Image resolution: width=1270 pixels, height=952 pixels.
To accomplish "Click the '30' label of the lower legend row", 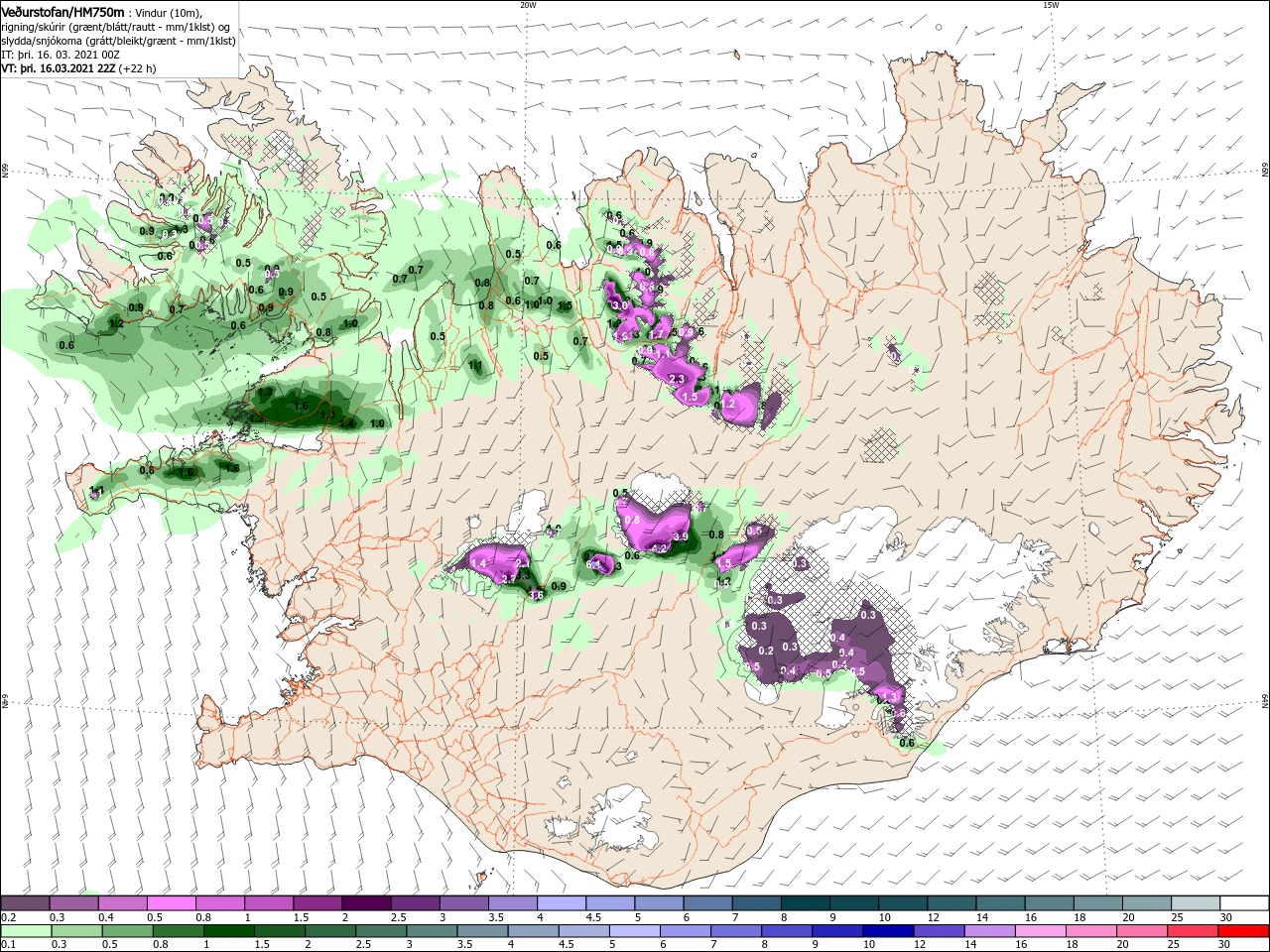I will pos(1225,945).
